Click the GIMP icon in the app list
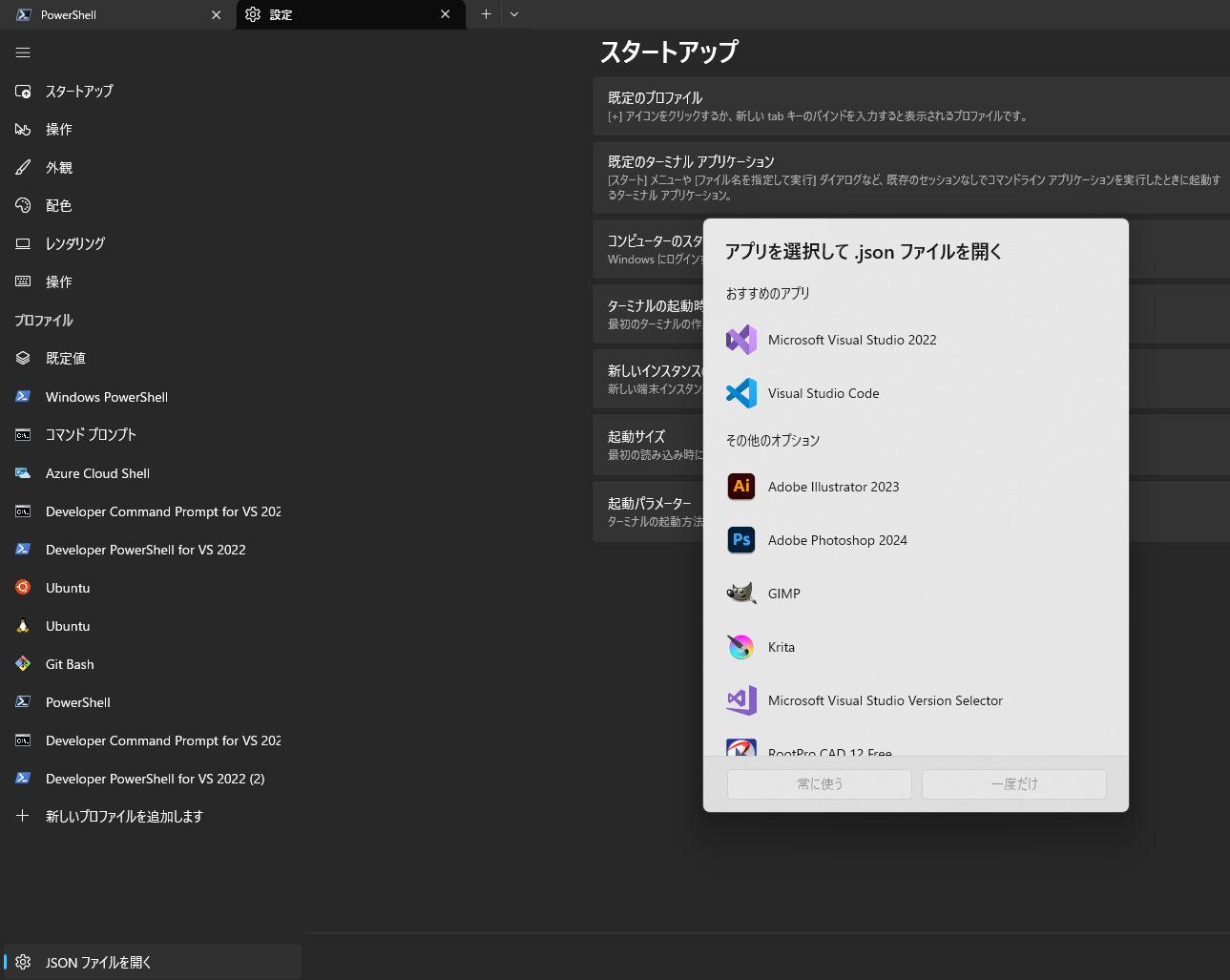This screenshot has width=1230, height=980. pyautogui.click(x=741, y=594)
